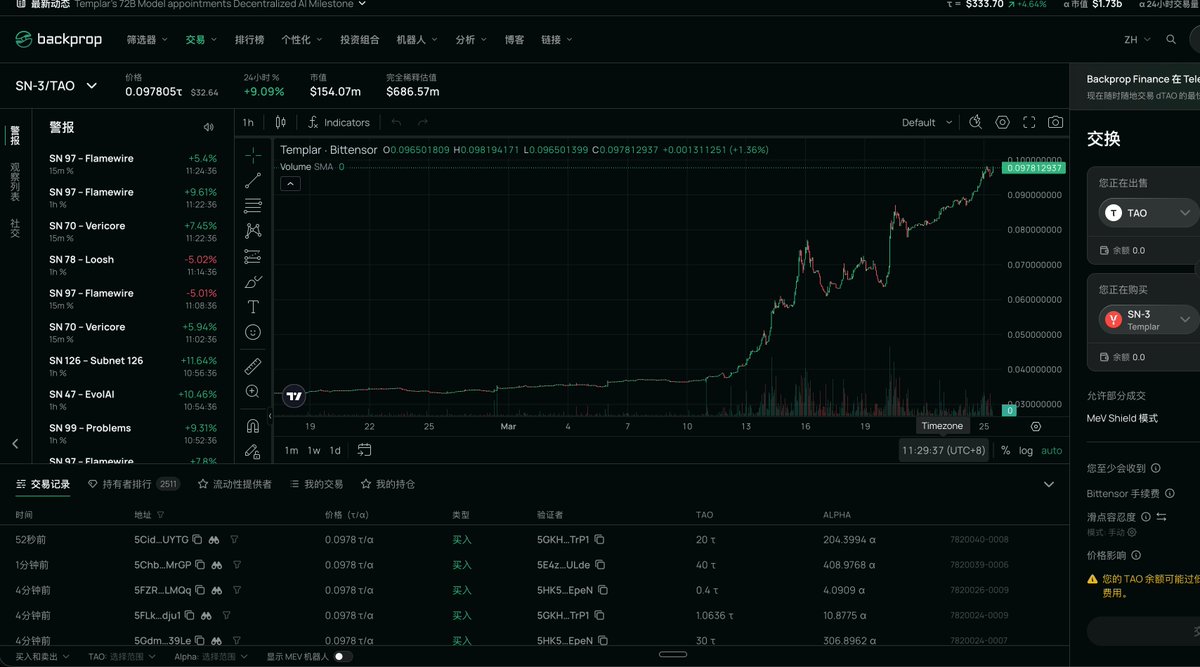Select the brush drawing tool
Image resolution: width=1200 pixels, height=667 pixels.
[253, 281]
